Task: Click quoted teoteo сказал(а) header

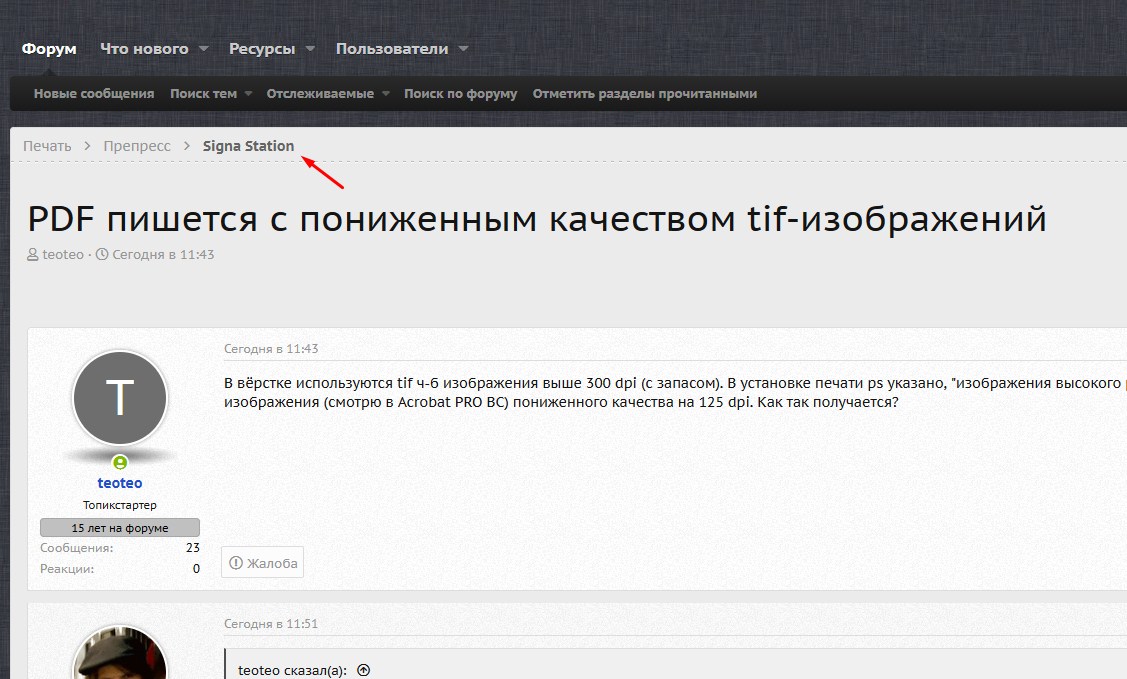Action: click(x=293, y=670)
